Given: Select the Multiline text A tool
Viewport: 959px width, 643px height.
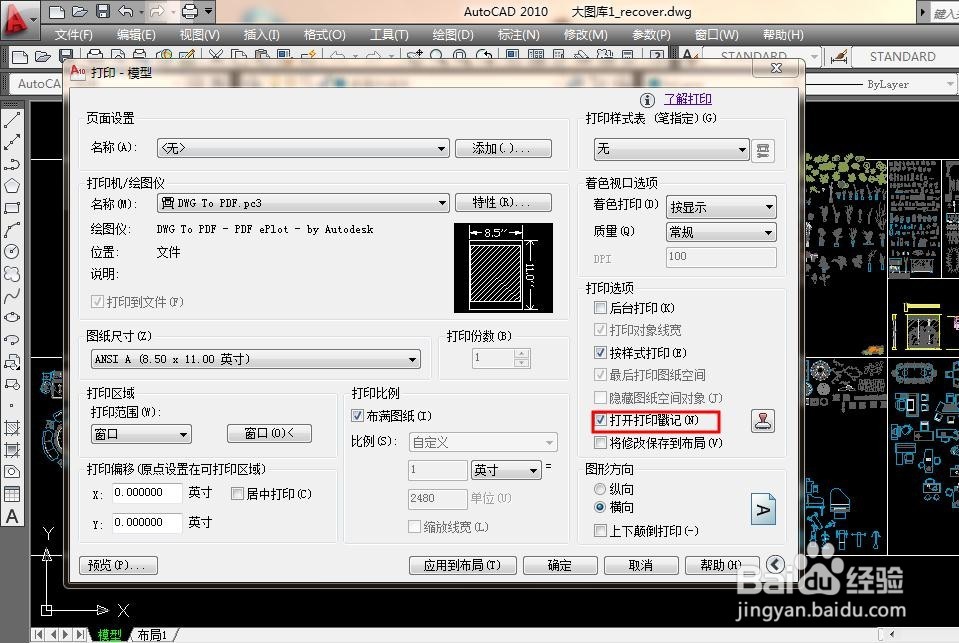Looking at the screenshot, I should (x=12, y=516).
